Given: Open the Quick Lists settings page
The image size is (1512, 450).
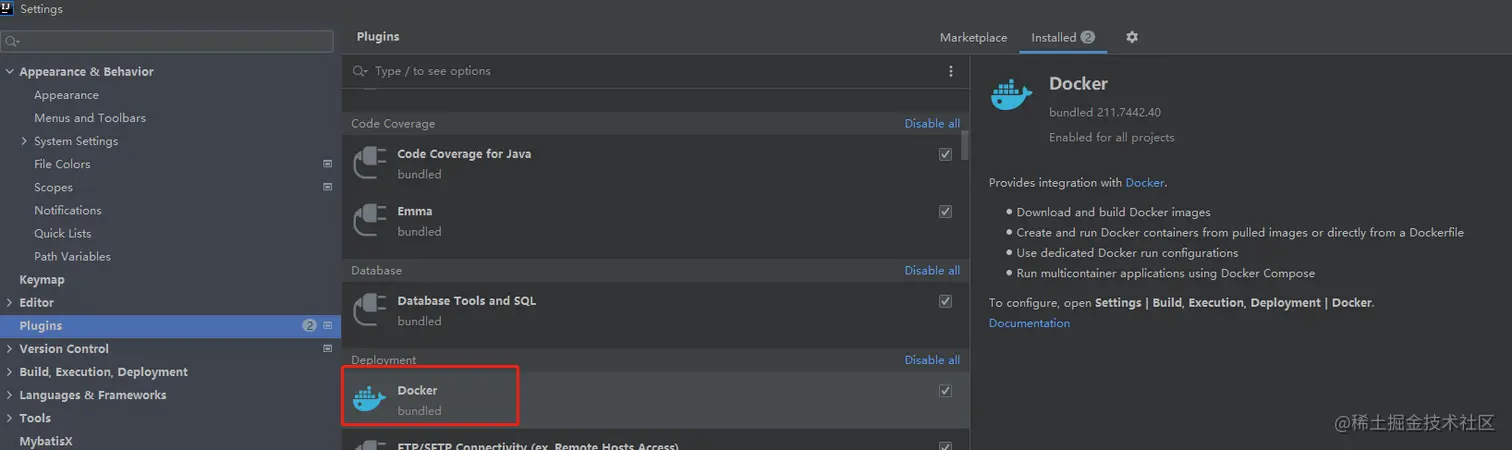Looking at the screenshot, I should 62,233.
